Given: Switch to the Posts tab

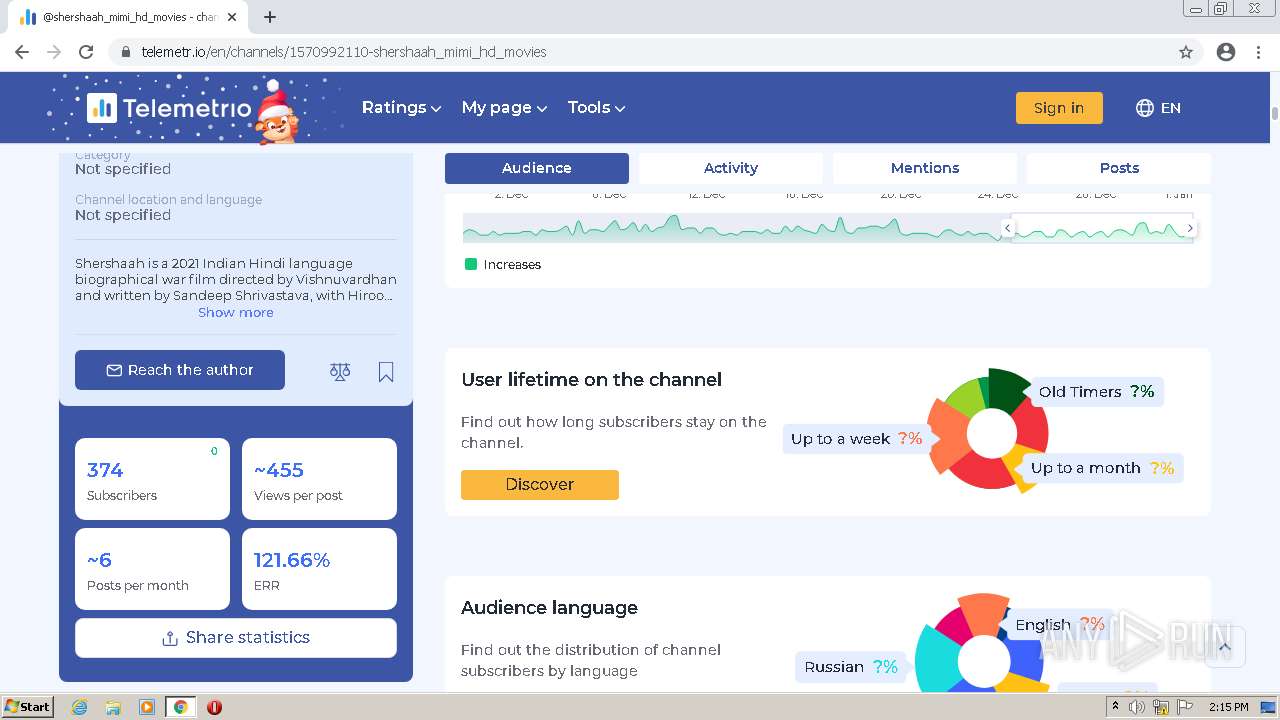Looking at the screenshot, I should pyautogui.click(x=1119, y=168).
